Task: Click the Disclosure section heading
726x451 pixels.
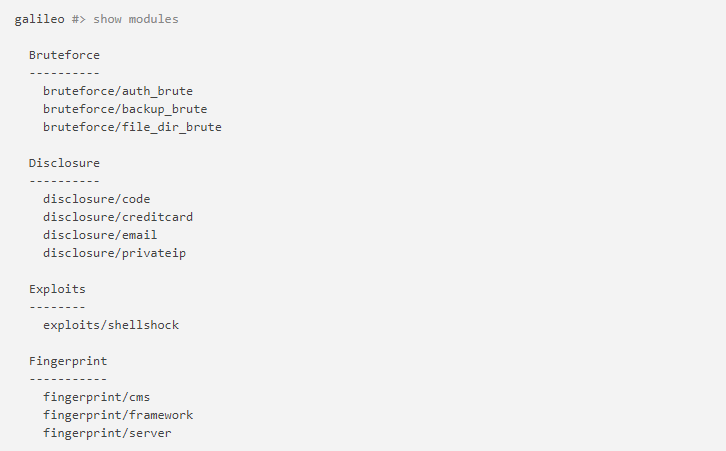Action: coord(64,163)
